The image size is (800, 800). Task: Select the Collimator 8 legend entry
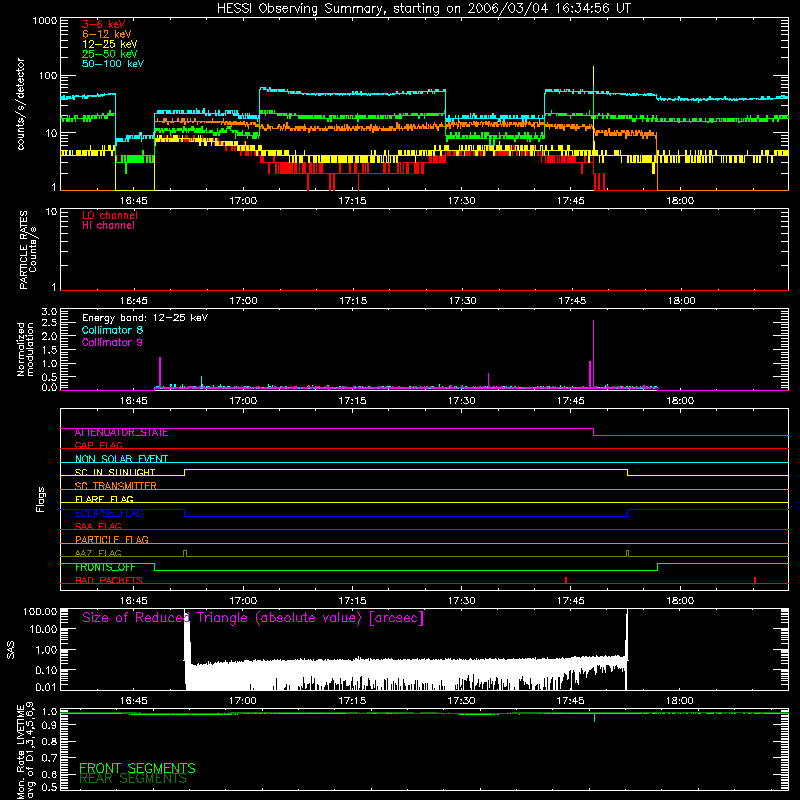pos(112,330)
